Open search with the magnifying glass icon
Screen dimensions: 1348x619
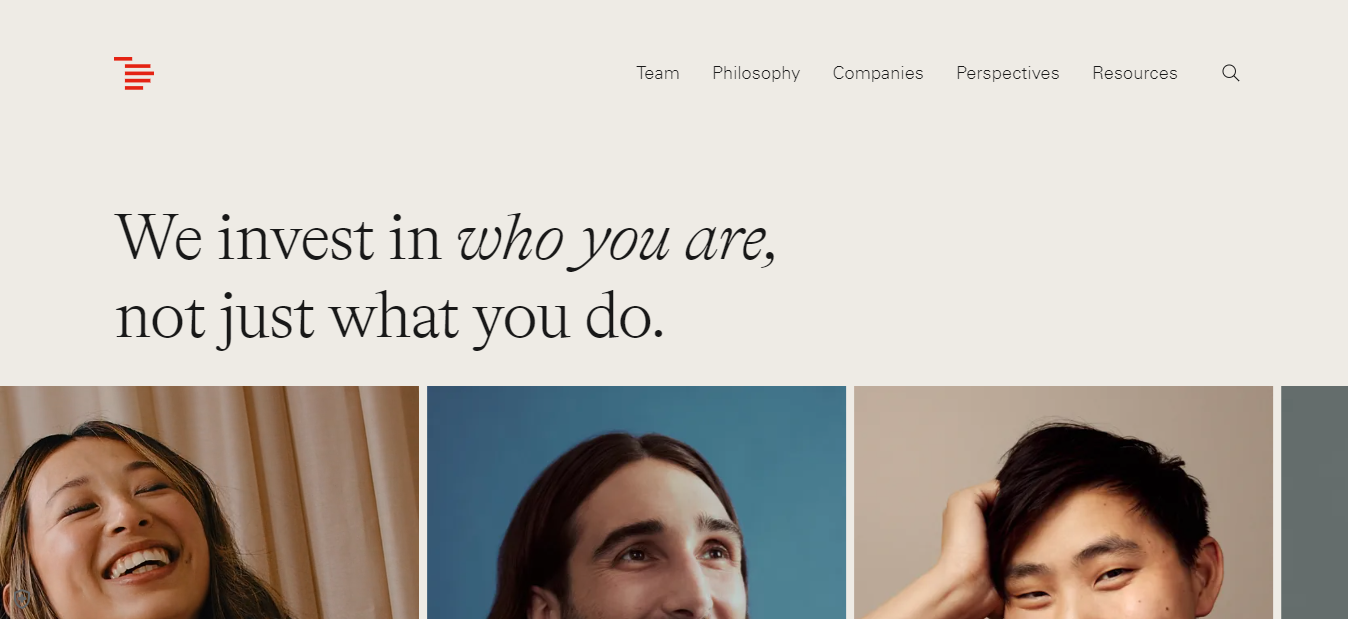point(1231,73)
